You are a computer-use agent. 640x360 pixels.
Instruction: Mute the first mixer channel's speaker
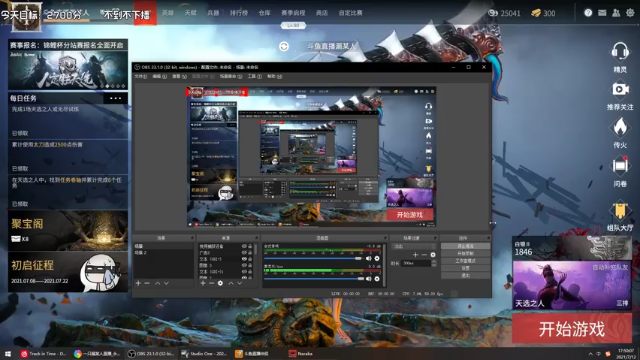[369, 258]
